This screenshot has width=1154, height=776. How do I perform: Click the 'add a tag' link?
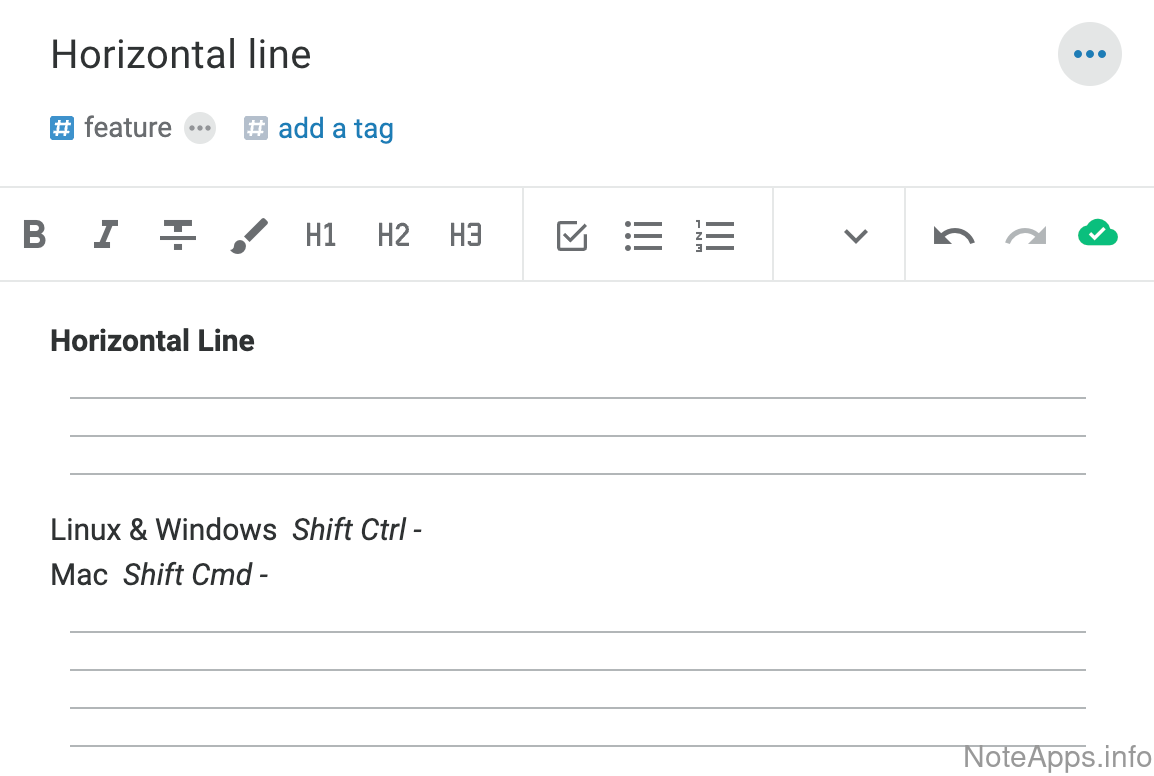click(335, 128)
